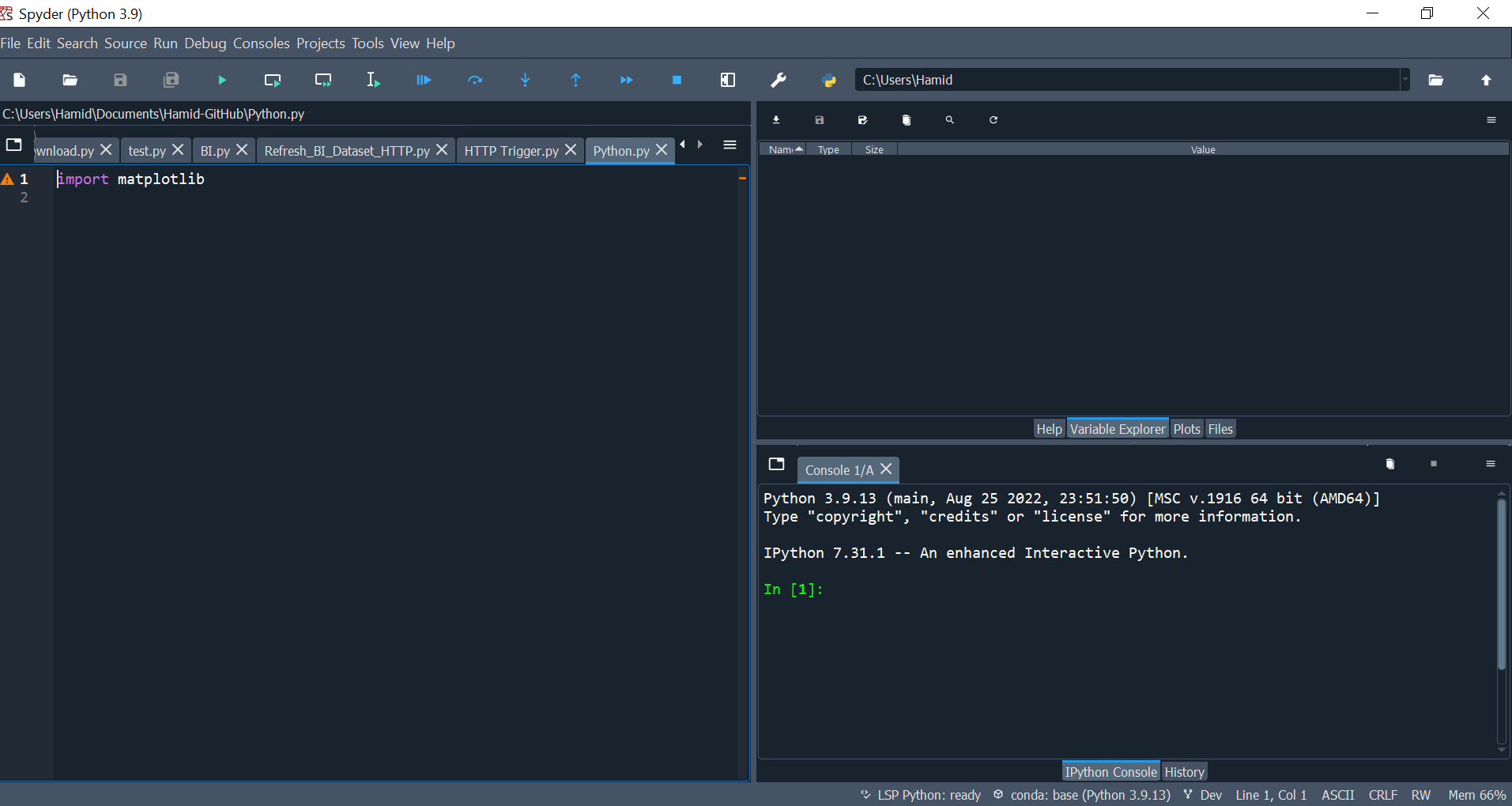Click the In [1] console prompt
The width and height of the screenshot is (1512, 806).
tap(794, 589)
